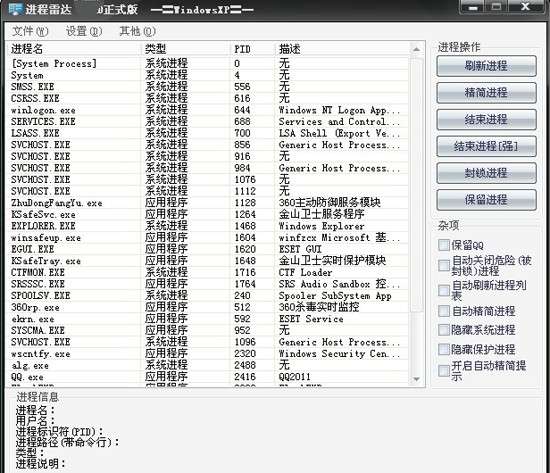Click the 精简进程 button

(x=486, y=93)
